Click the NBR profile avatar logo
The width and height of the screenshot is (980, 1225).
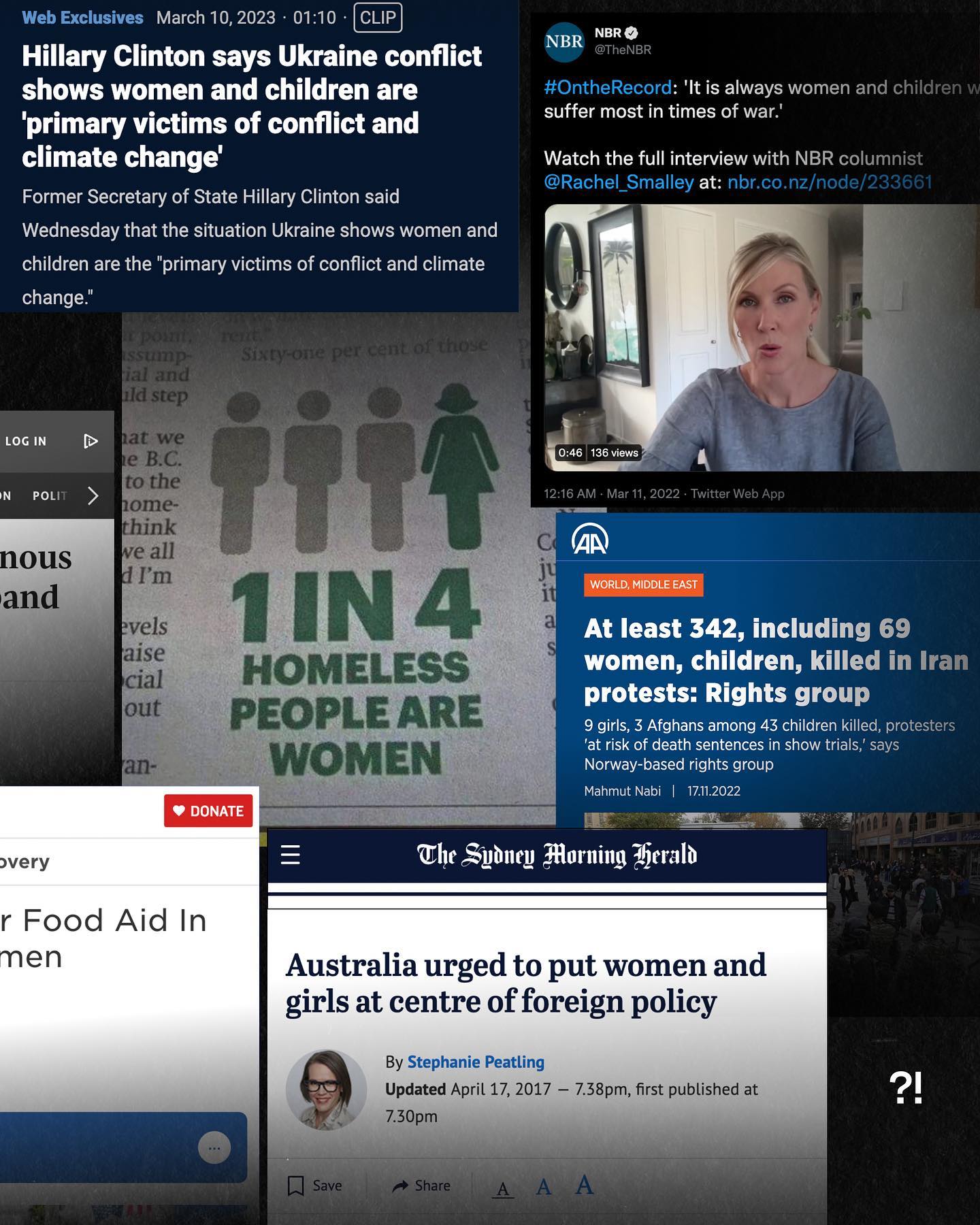tap(564, 42)
